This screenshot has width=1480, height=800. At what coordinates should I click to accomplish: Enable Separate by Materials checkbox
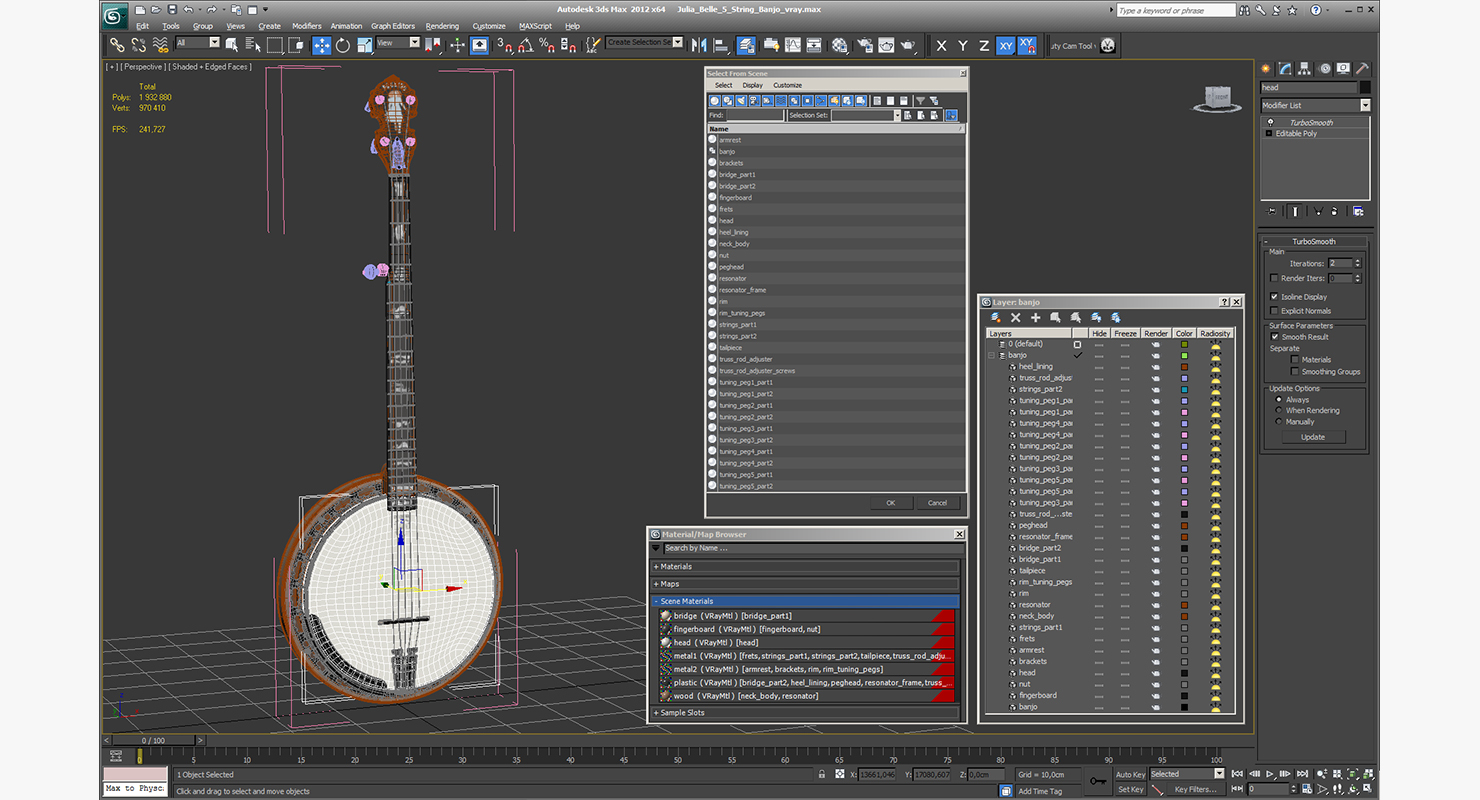coord(1295,360)
